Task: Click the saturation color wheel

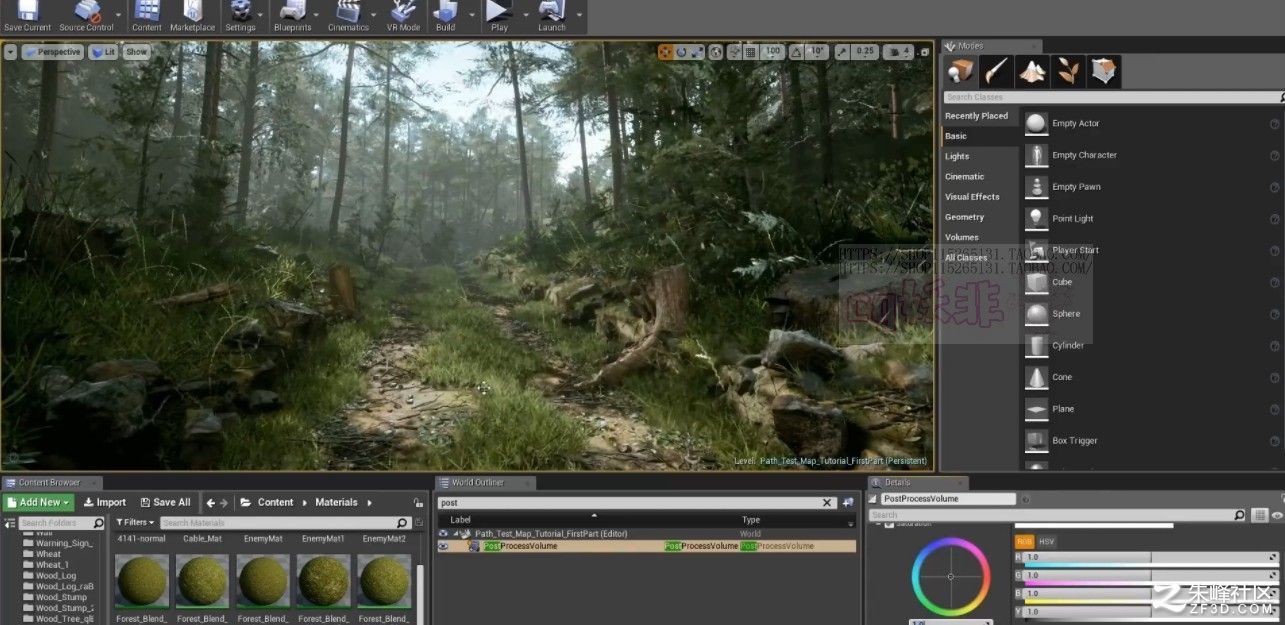Action: [x=950, y=576]
